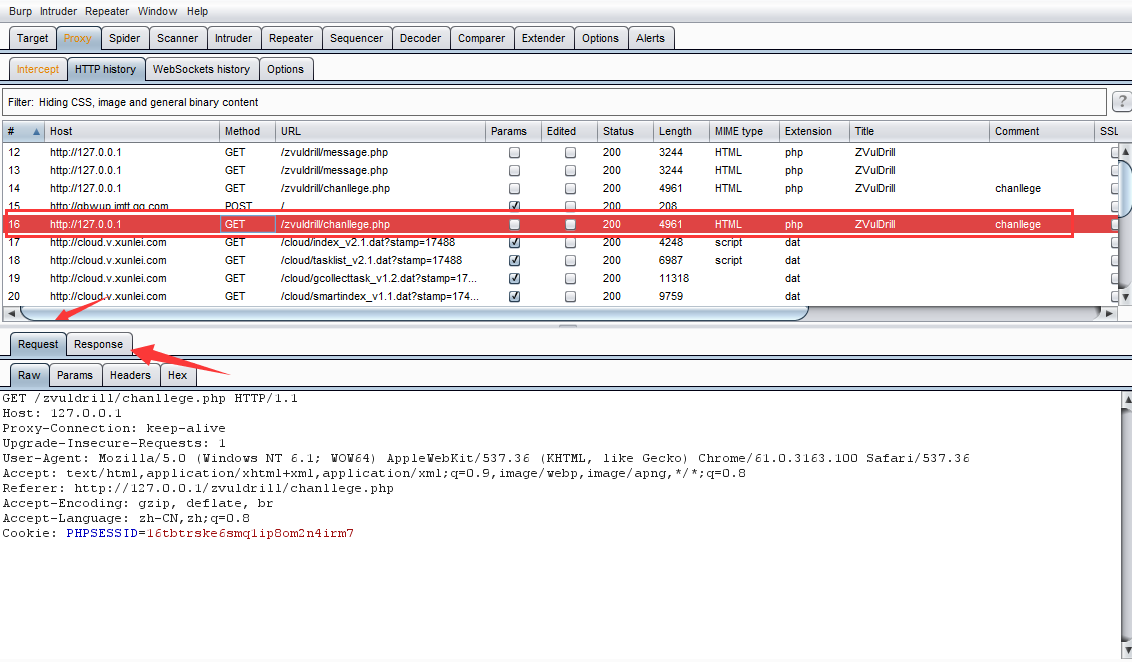
Task: Toggle Params checkbox in selected row 16
Action: click(514, 225)
